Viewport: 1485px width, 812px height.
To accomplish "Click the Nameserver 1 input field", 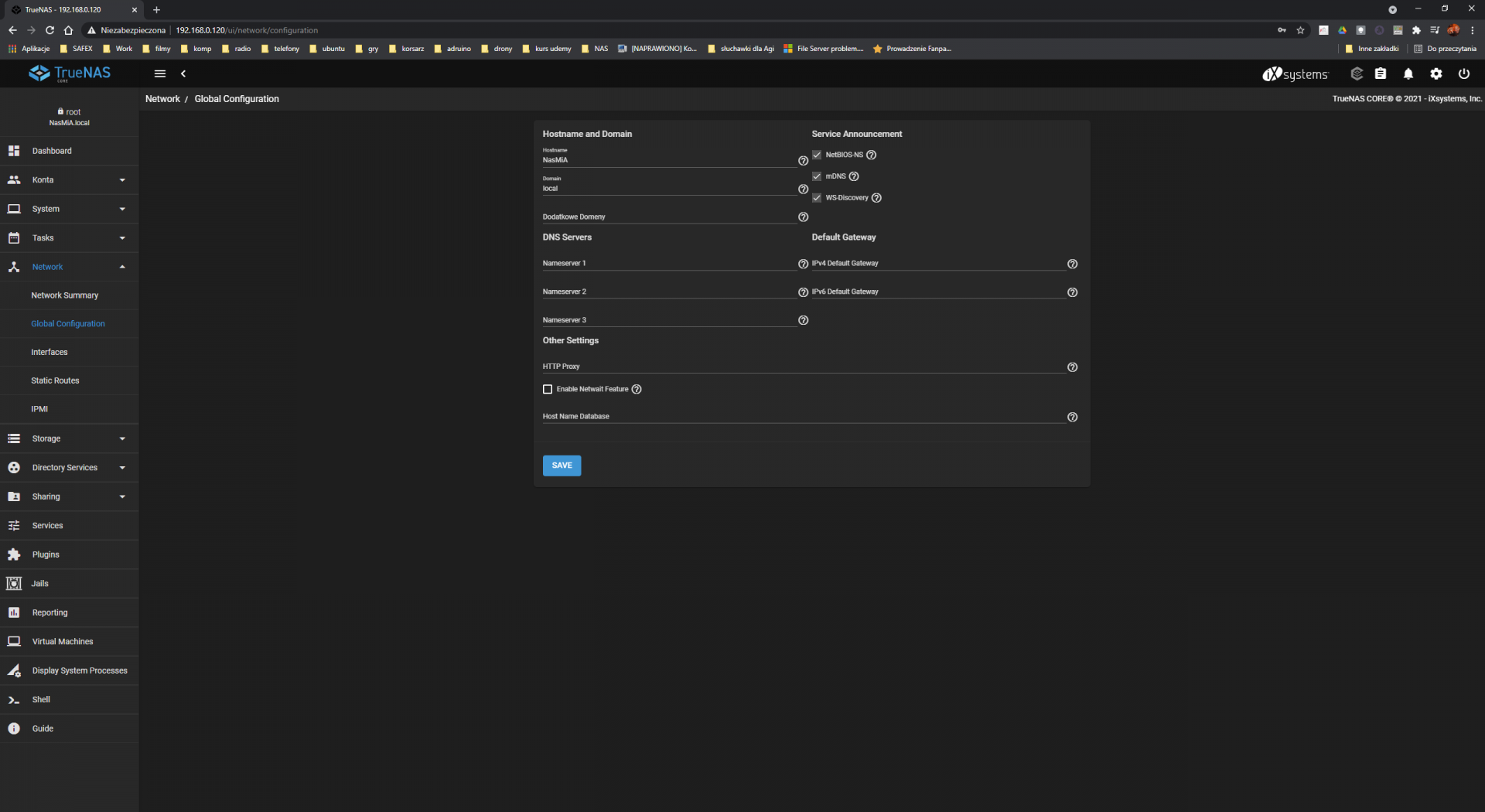I will (669, 264).
